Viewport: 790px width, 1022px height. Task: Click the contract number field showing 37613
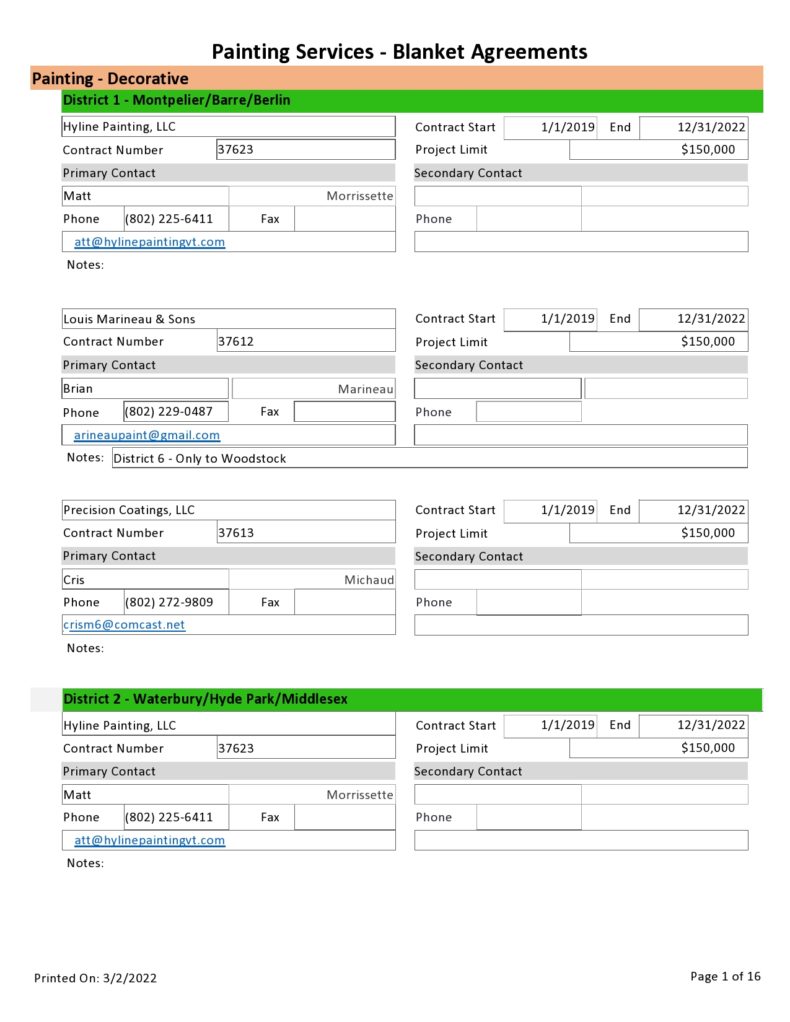point(305,533)
